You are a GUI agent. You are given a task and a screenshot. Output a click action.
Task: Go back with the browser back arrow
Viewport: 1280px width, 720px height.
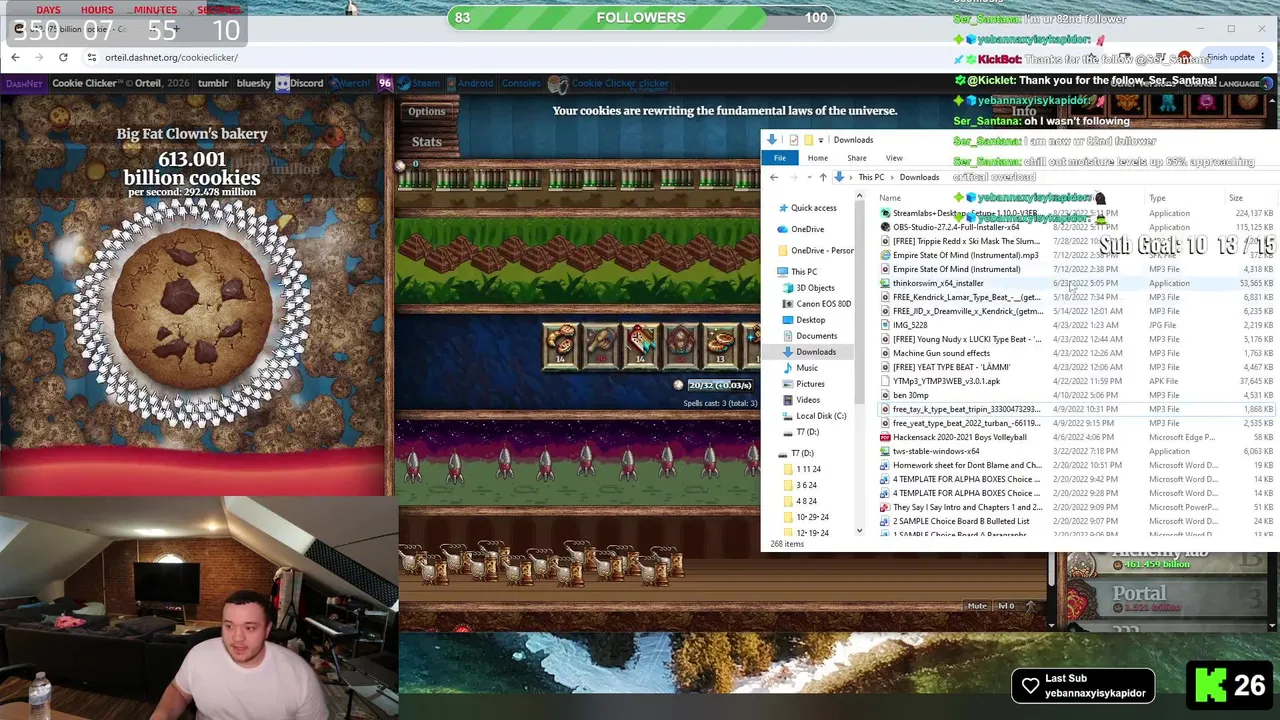coord(15,57)
